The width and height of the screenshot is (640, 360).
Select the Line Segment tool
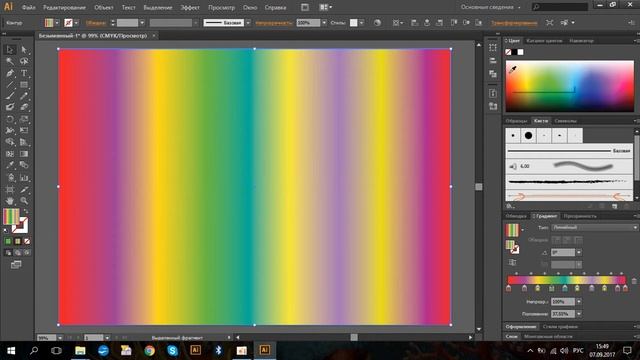[10, 85]
